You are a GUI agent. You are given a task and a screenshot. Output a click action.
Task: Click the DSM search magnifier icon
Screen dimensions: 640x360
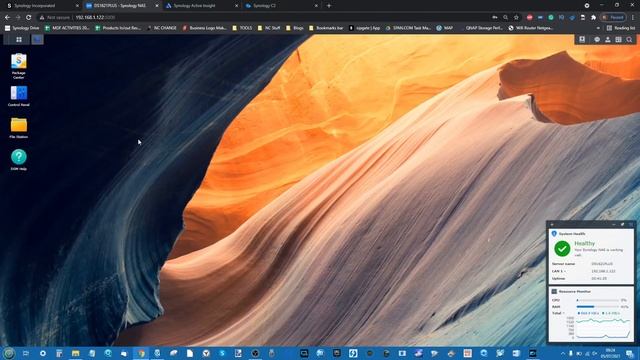(629, 40)
